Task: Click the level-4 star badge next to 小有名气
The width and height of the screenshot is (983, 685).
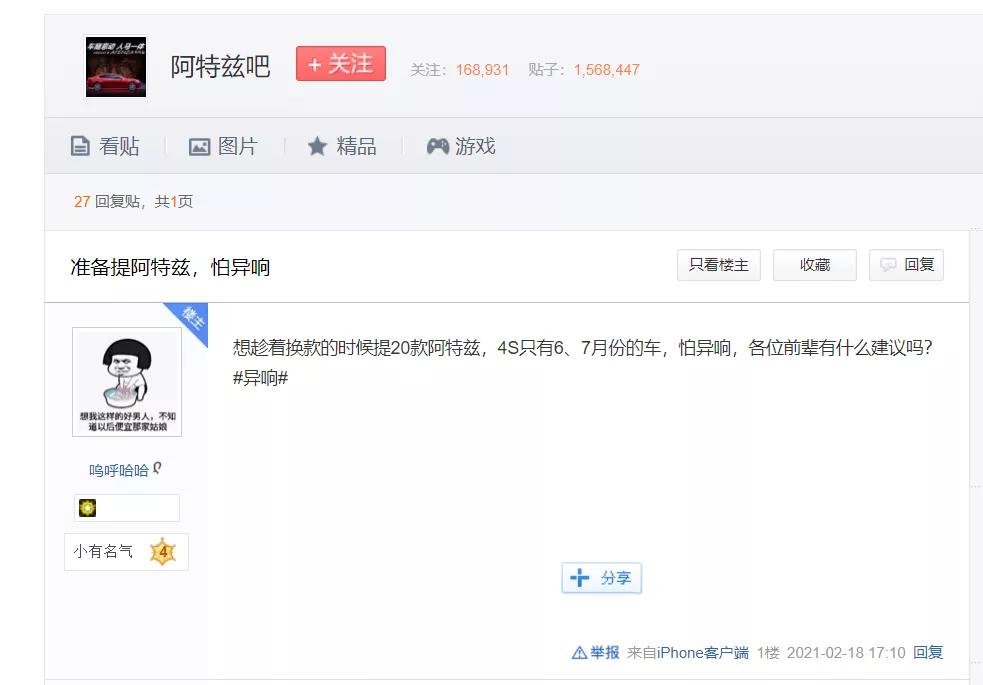Action: point(160,550)
